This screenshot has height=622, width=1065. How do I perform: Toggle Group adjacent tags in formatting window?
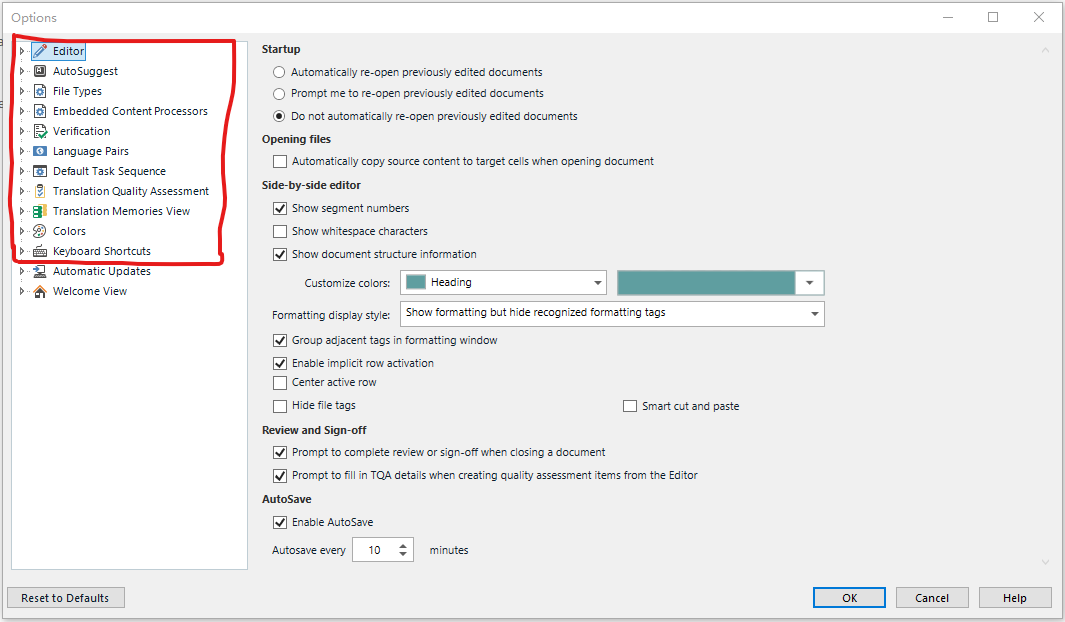click(280, 340)
